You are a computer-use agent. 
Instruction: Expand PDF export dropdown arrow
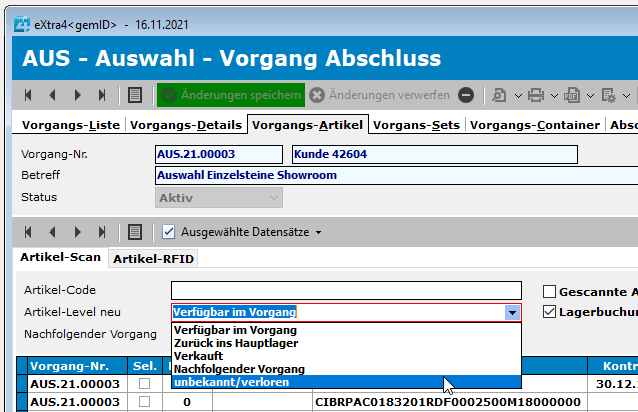[x=590, y=96]
